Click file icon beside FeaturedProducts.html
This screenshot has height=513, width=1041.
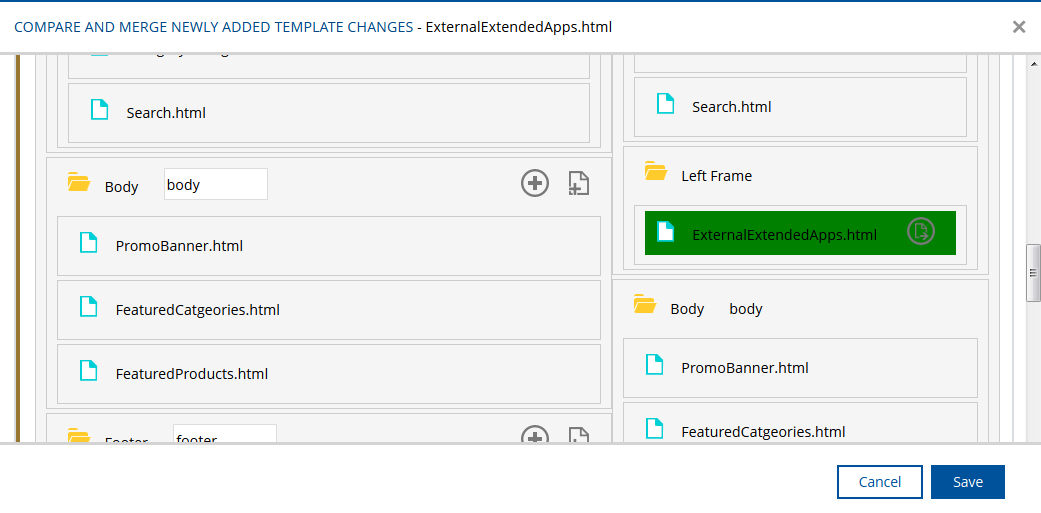(x=89, y=371)
